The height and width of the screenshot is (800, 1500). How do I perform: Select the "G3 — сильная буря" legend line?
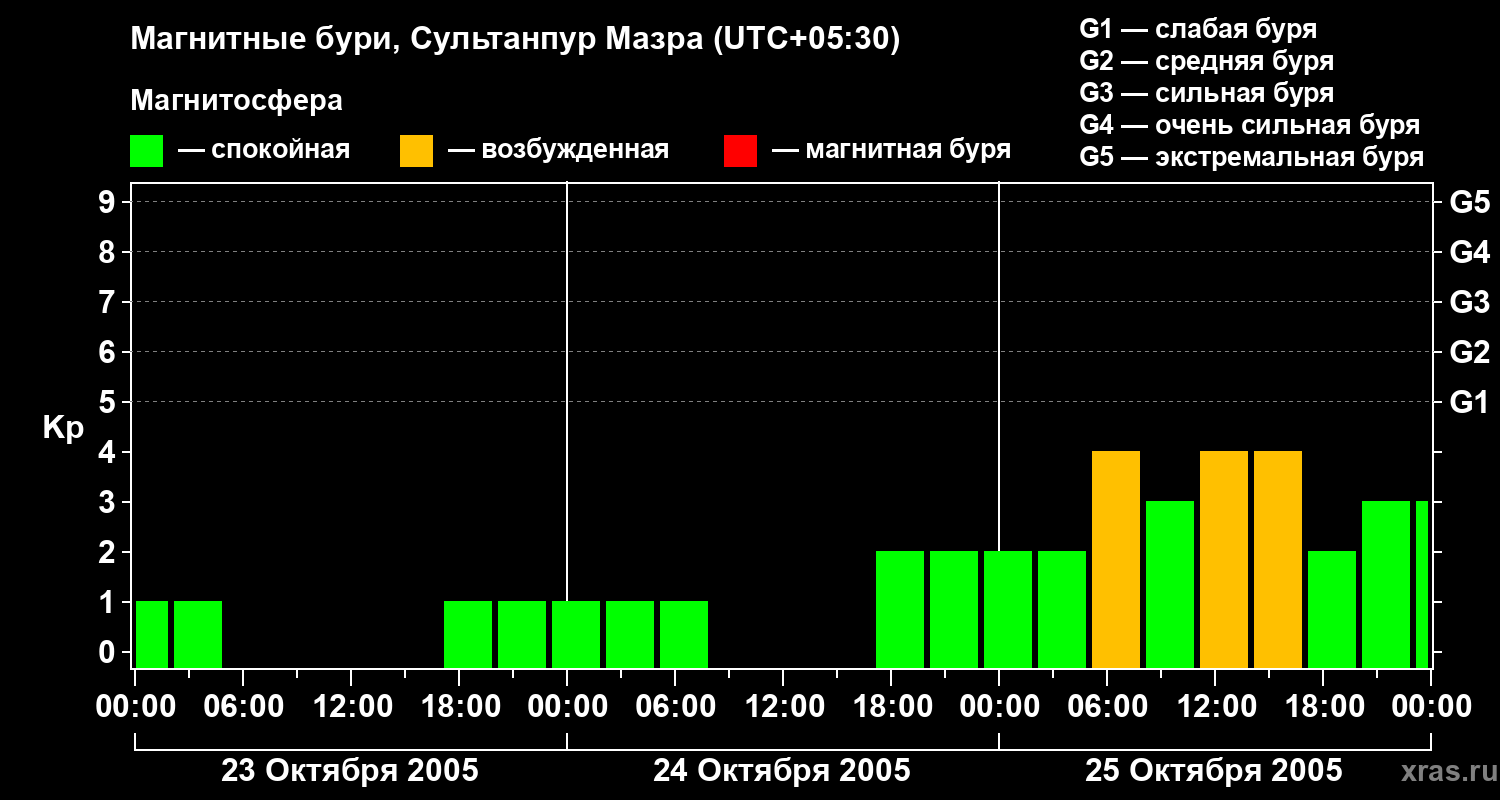1206,93
